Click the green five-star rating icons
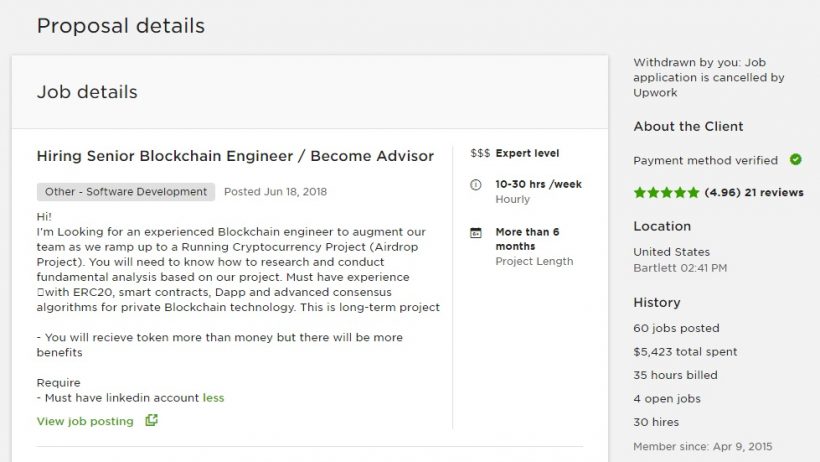Viewport: 820px width, 462px height. [x=666, y=192]
